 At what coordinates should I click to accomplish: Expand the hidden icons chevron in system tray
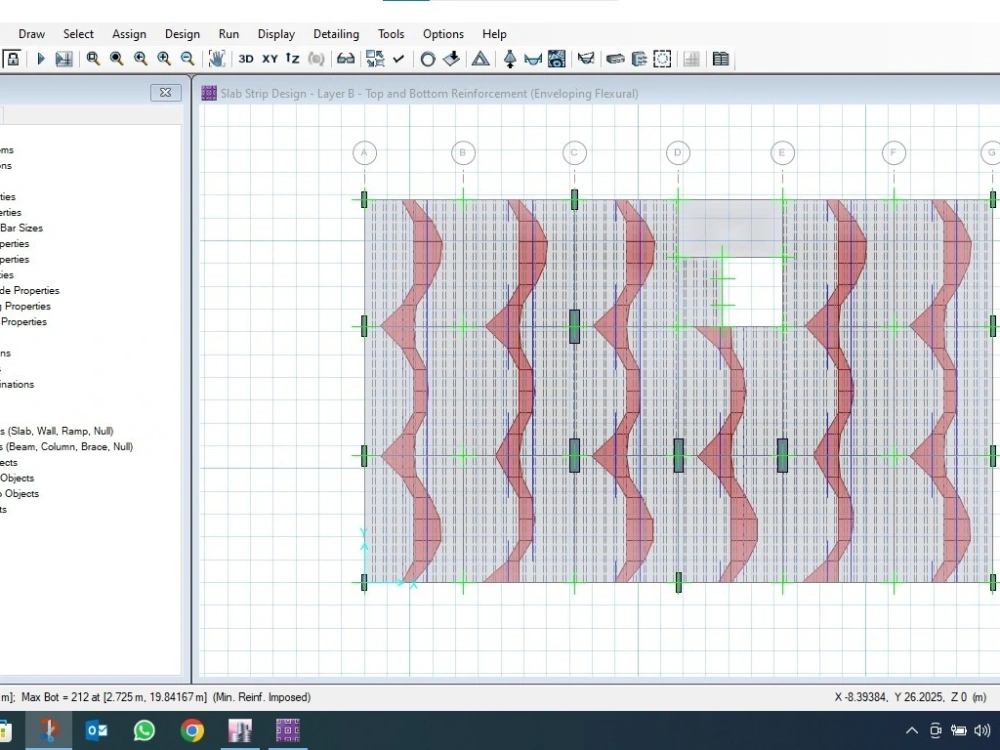pyautogui.click(x=912, y=730)
